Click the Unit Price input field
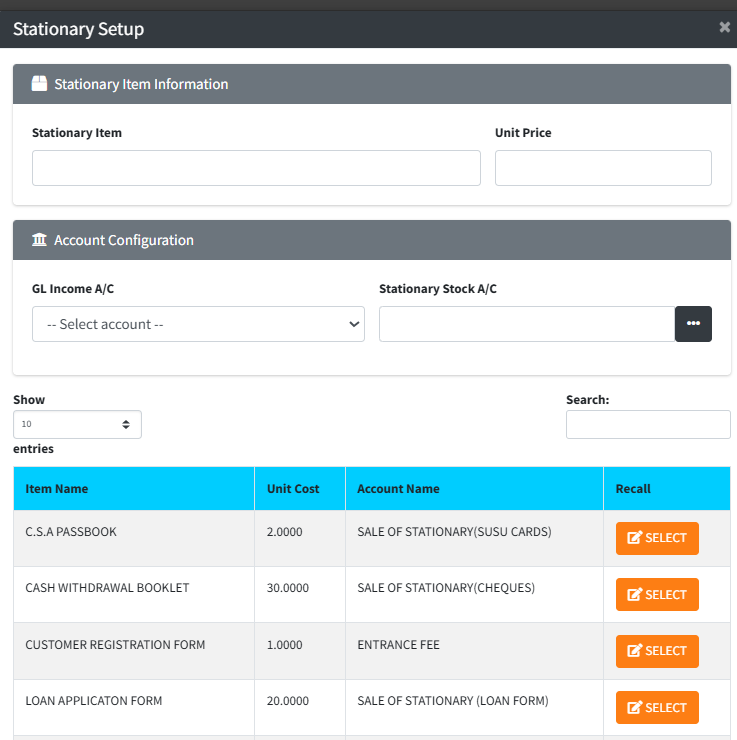This screenshot has width=737, height=740. pyautogui.click(x=603, y=168)
